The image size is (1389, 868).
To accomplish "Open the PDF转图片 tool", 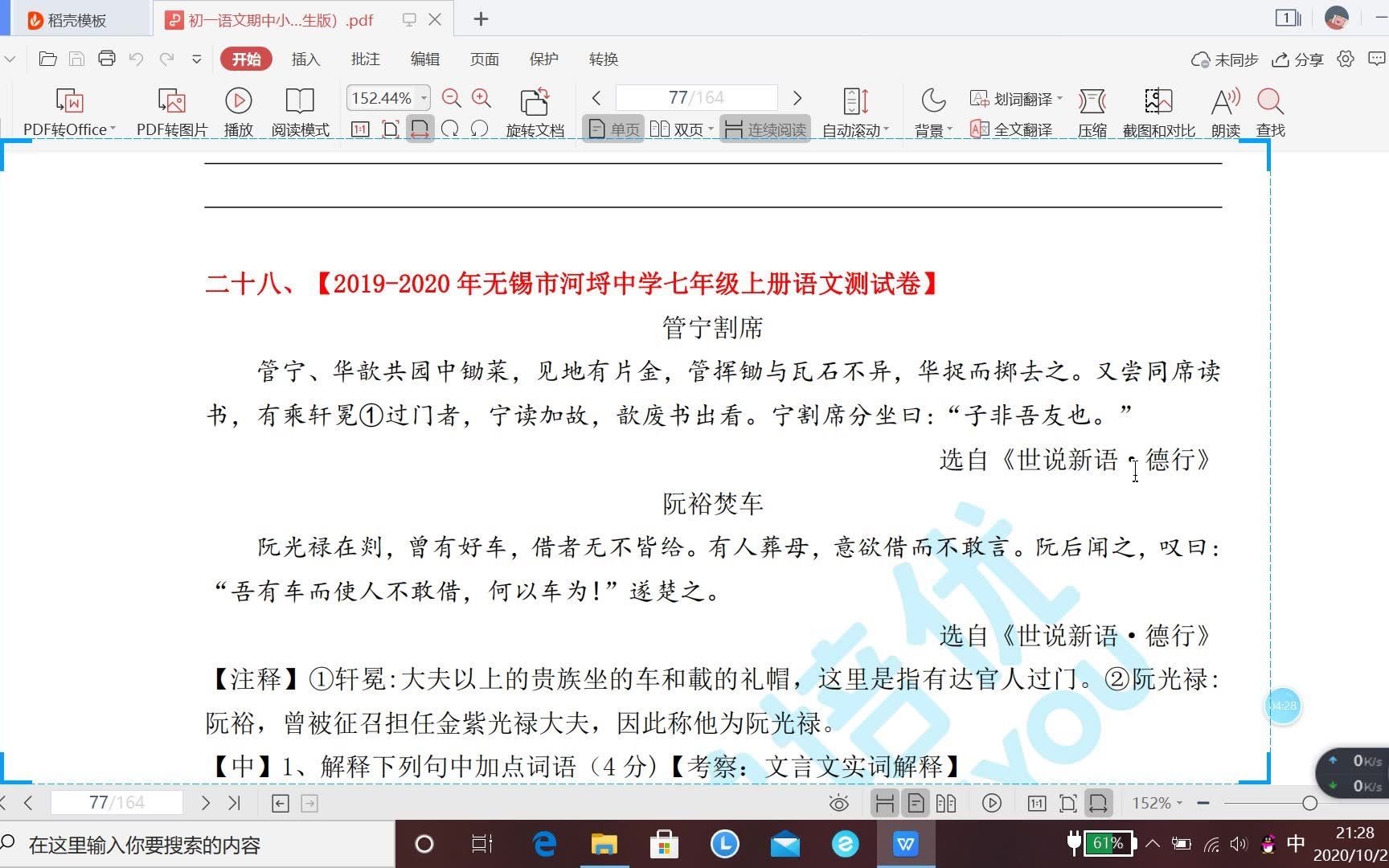I will coord(172,112).
